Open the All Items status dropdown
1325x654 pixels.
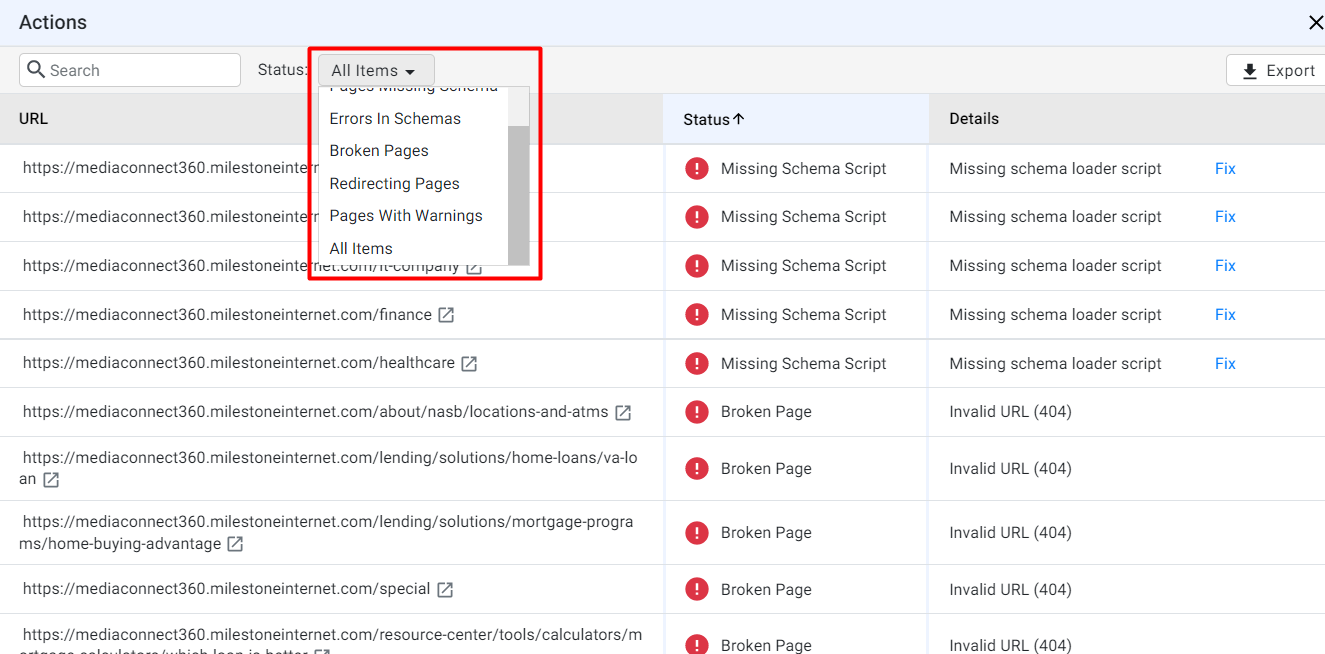pos(376,70)
